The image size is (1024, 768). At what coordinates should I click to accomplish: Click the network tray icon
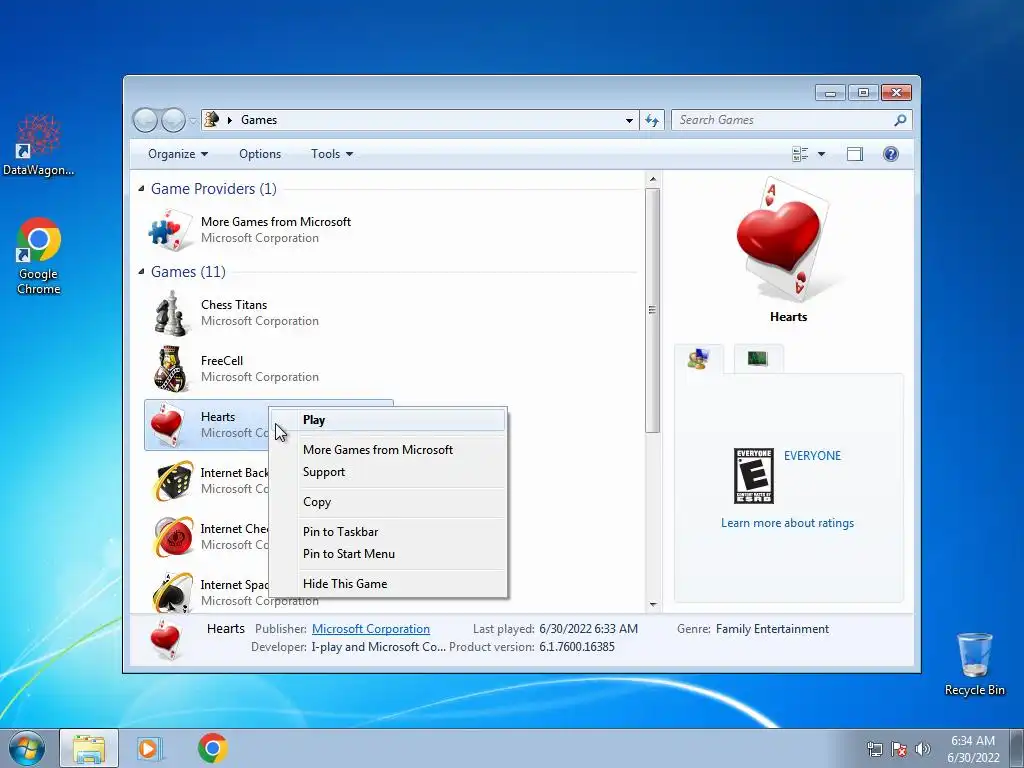874,749
